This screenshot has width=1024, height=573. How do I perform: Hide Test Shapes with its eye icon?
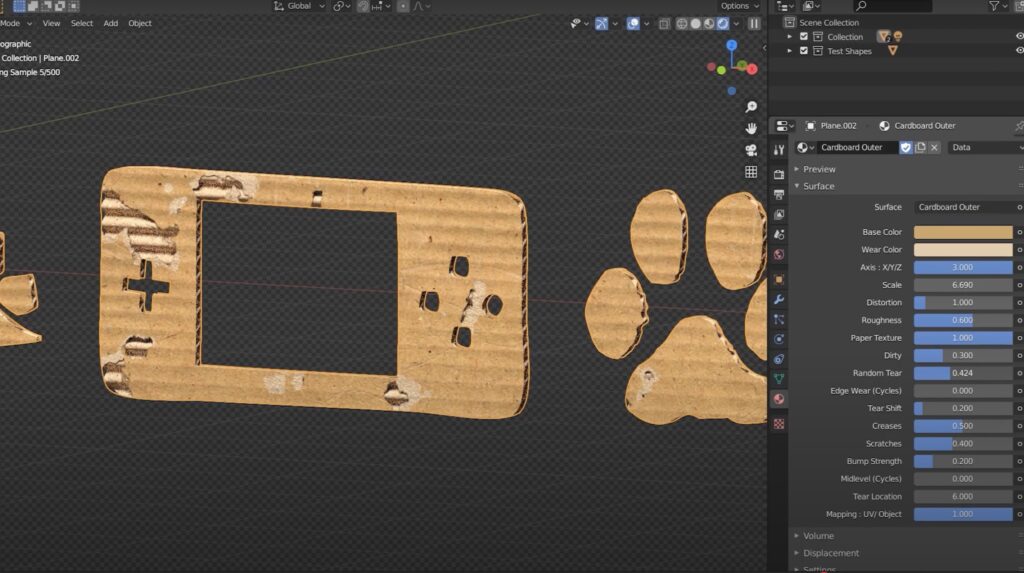(x=1019, y=50)
